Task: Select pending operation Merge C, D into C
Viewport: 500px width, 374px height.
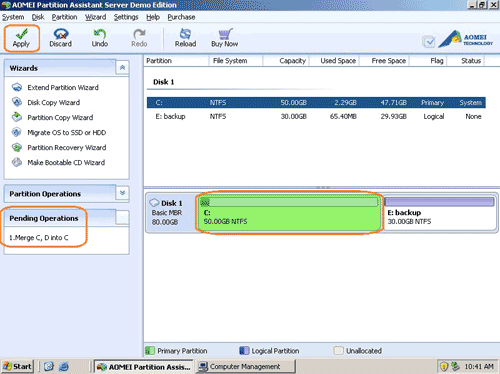Action: click(x=39, y=238)
